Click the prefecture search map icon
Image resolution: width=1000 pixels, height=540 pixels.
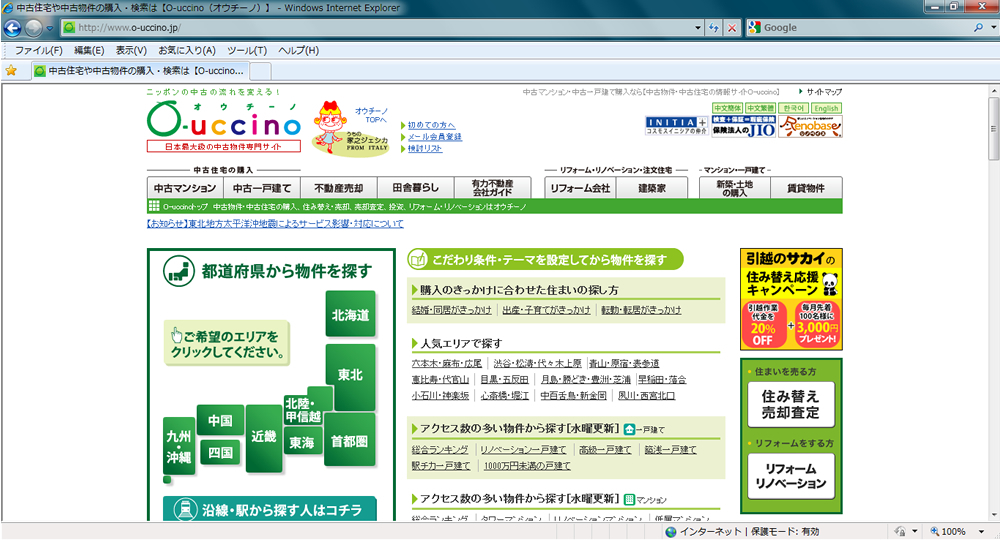pyautogui.click(x=179, y=271)
